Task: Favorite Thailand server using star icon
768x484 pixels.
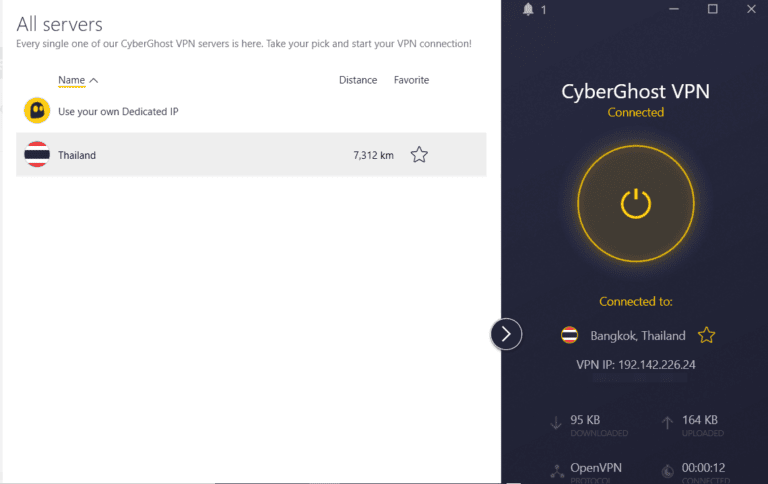Action: coord(419,155)
